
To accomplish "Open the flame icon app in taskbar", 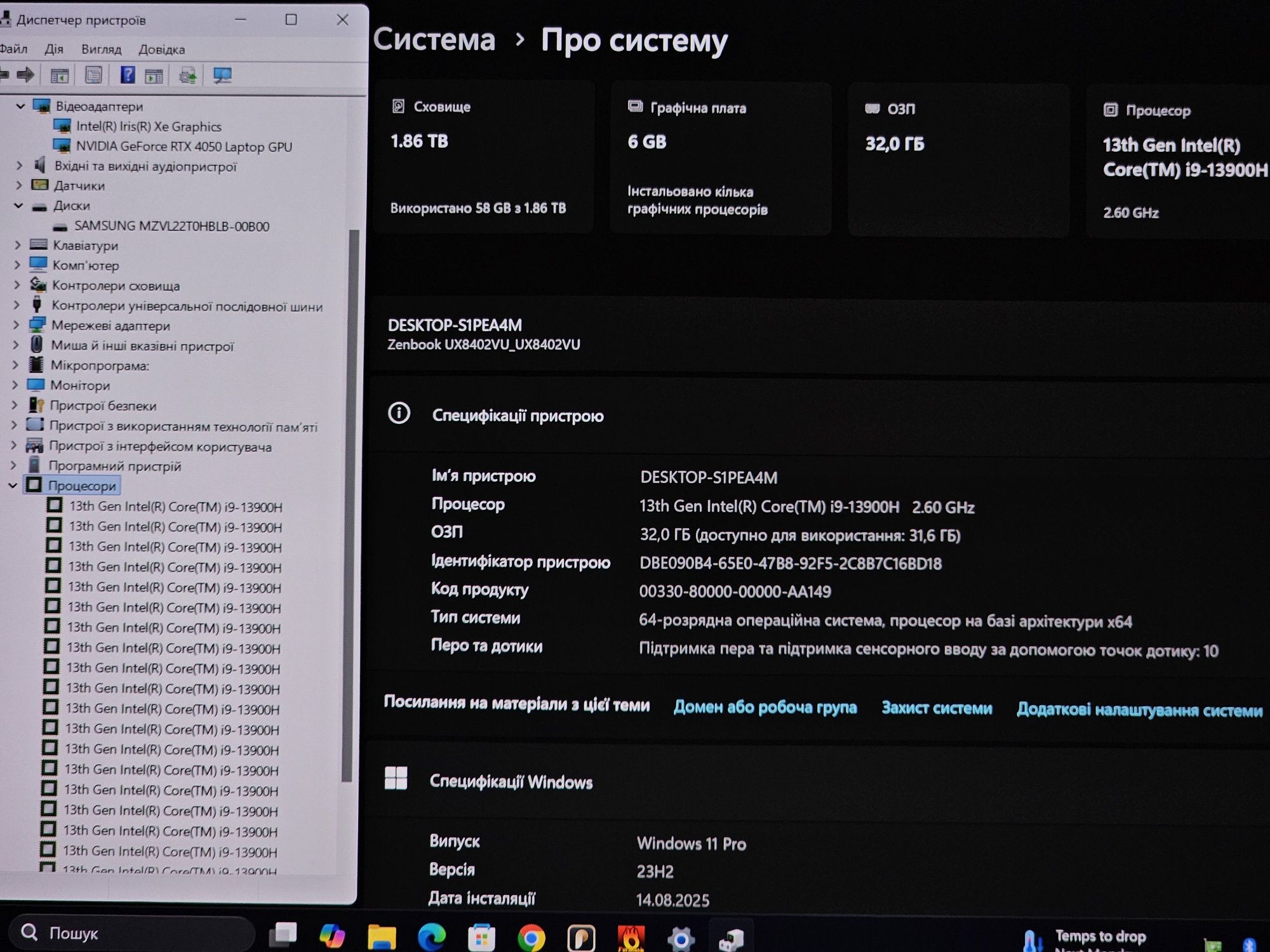I will [x=631, y=938].
